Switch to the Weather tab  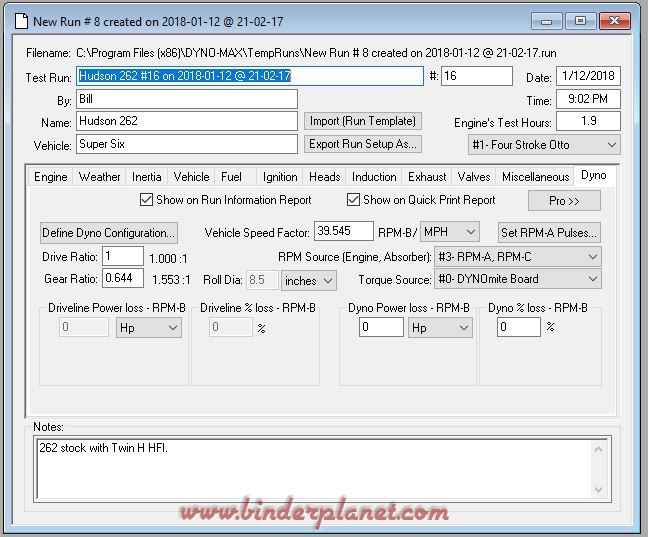point(99,177)
